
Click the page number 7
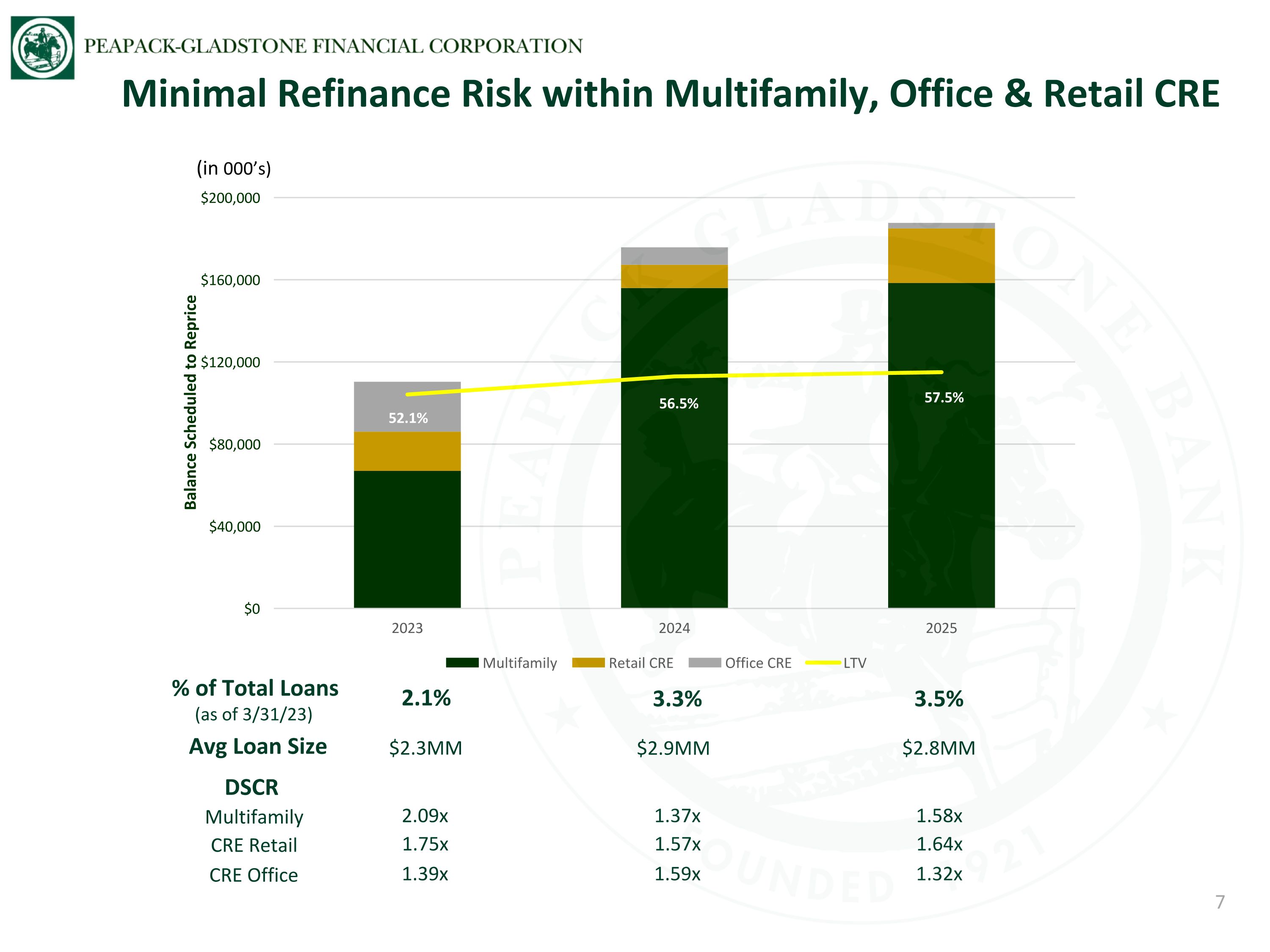[1220, 902]
